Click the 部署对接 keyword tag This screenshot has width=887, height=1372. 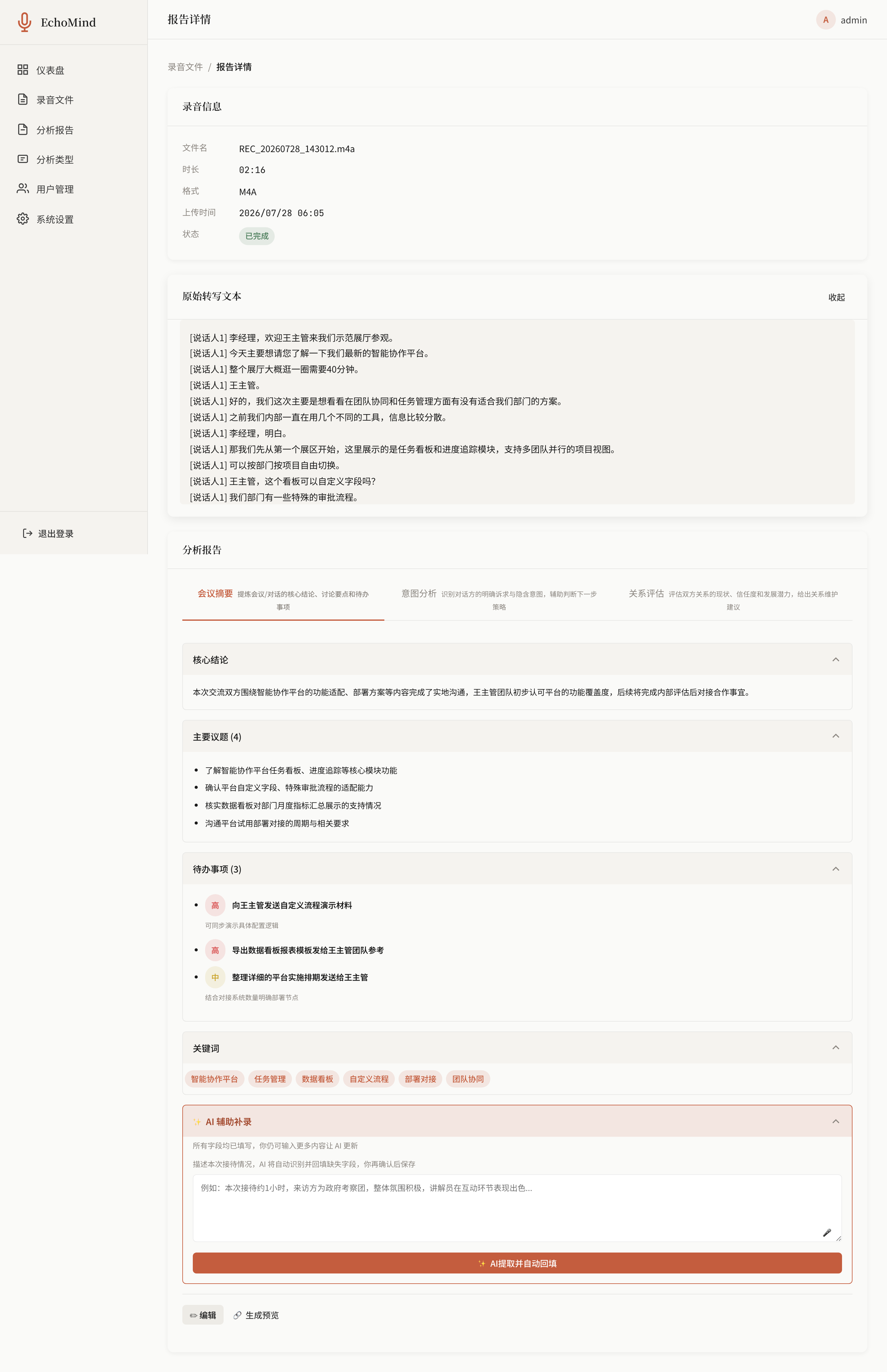[420, 1079]
